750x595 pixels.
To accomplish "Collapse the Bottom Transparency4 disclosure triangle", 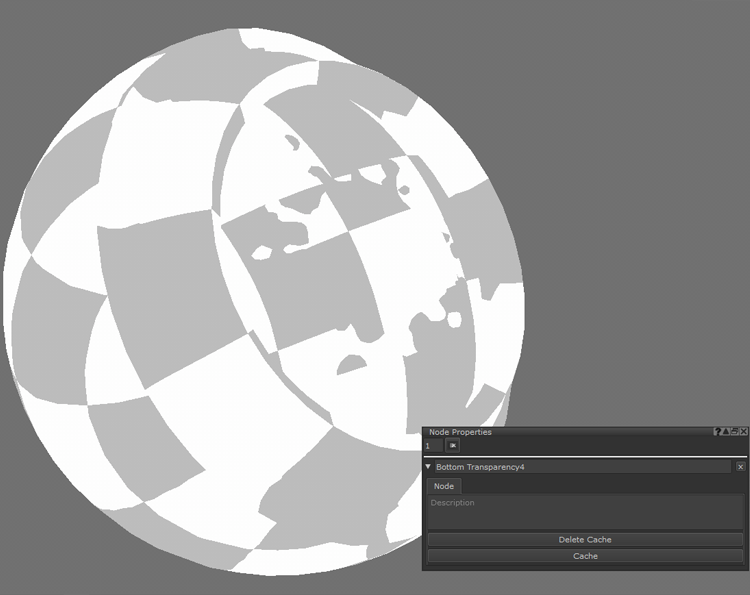I will pyautogui.click(x=428, y=467).
